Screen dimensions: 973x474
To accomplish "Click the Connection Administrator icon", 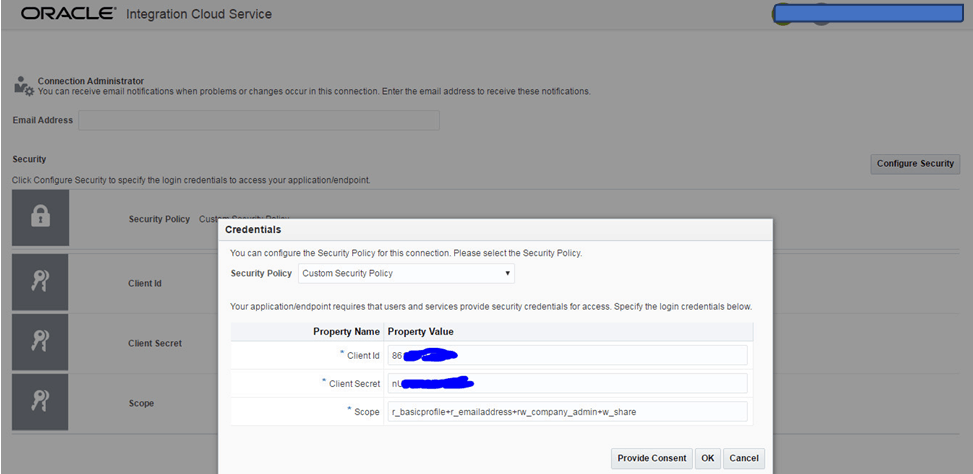I will coord(24,86).
